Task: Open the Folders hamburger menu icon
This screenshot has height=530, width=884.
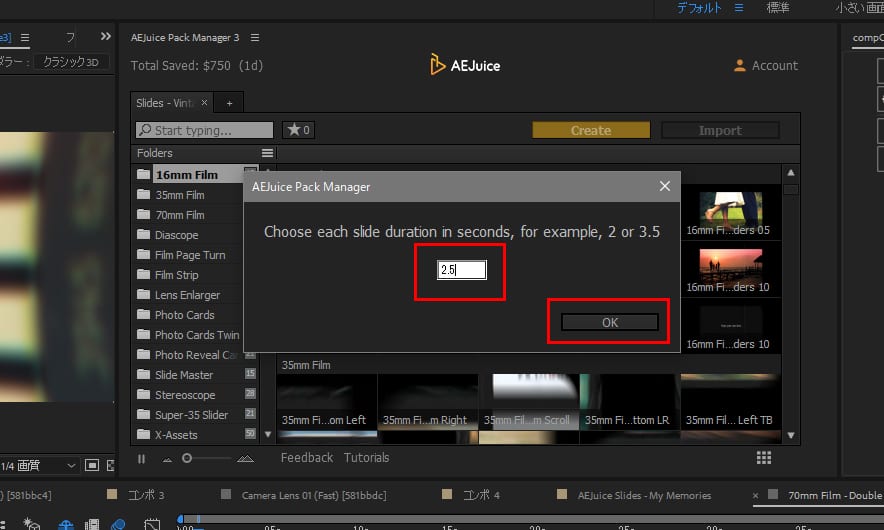Action: tap(267, 153)
